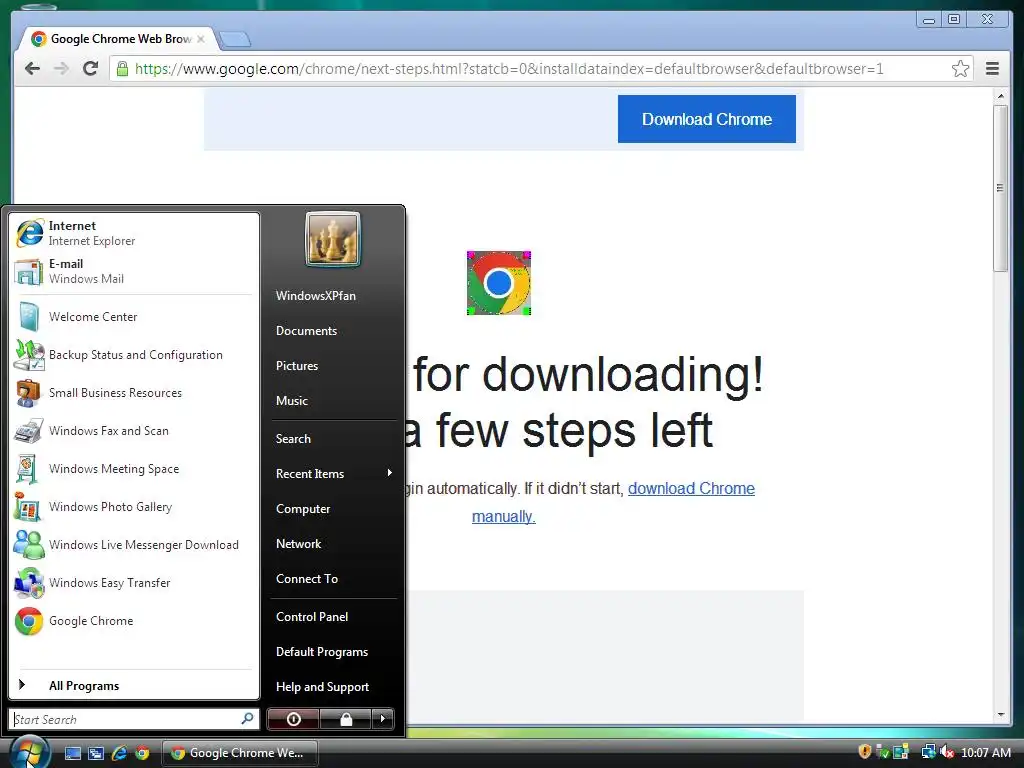Viewport: 1024px width, 768px height.
Task: Click the 10:07 AM clock
Action: [x=985, y=753]
